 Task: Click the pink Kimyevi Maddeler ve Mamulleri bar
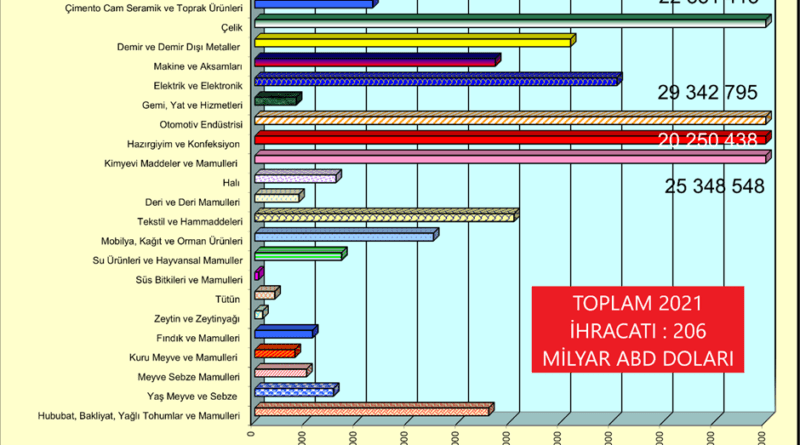(510, 158)
